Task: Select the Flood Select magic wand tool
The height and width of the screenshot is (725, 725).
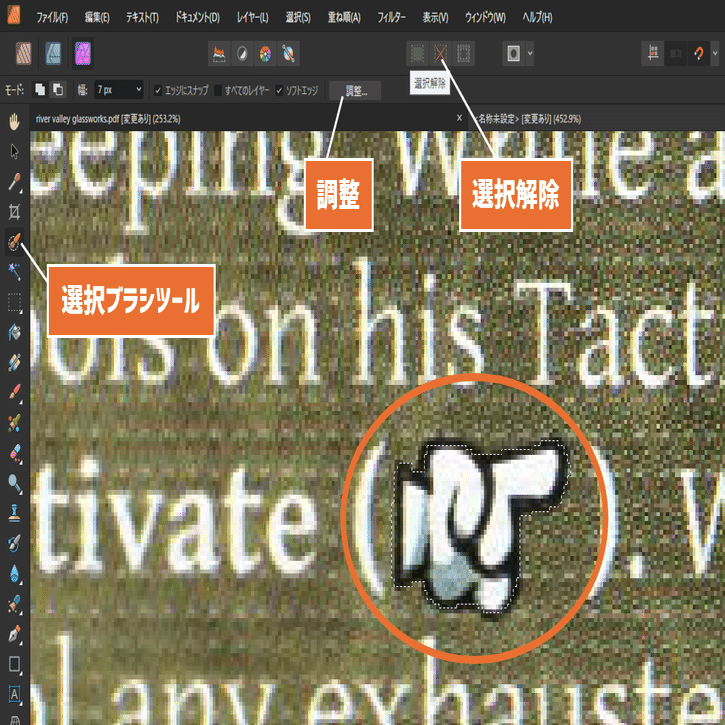Action: pos(14,272)
